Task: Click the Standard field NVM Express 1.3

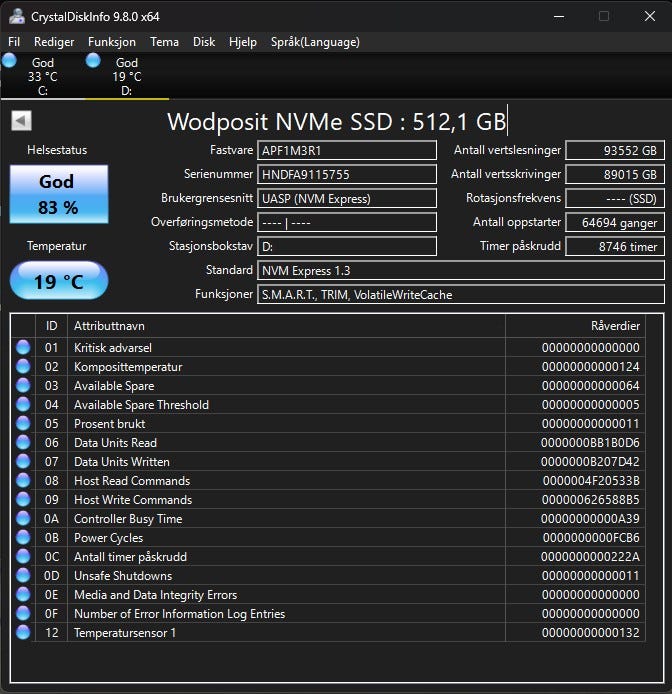Action: coord(461,270)
